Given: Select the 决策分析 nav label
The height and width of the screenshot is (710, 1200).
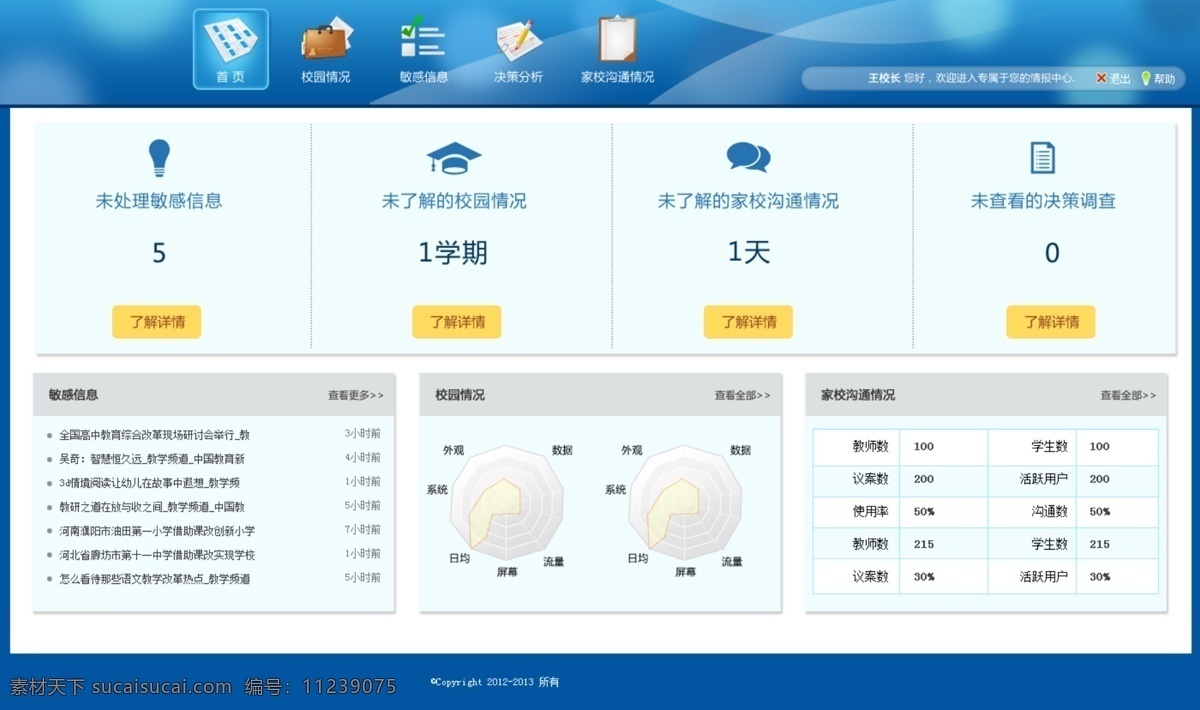Looking at the screenshot, I should point(518,77).
